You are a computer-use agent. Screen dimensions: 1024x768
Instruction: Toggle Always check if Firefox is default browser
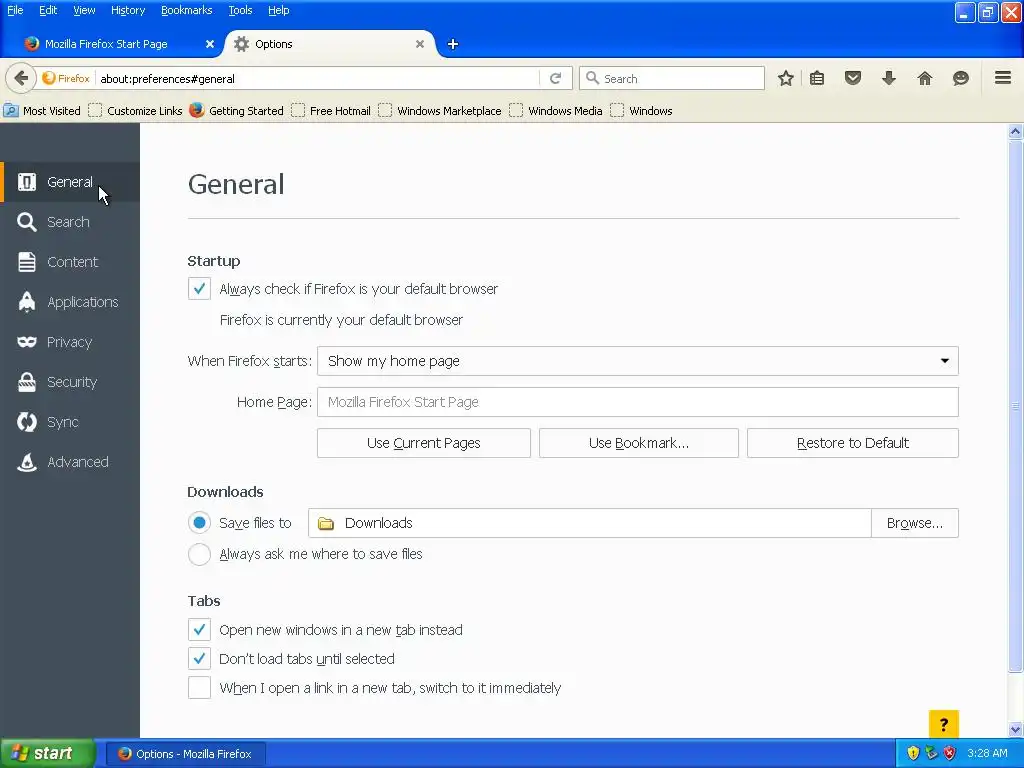click(199, 289)
